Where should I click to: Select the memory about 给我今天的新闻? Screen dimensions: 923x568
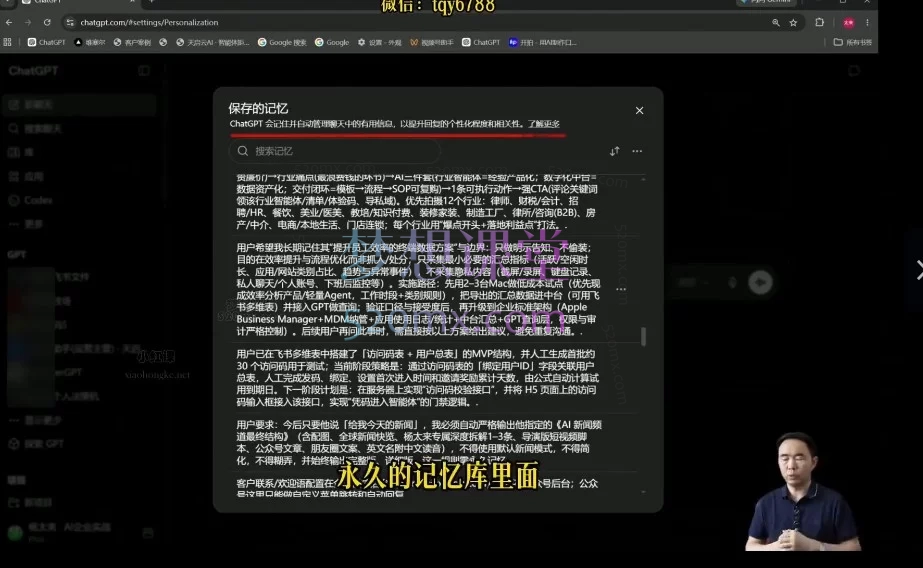[x=418, y=443]
